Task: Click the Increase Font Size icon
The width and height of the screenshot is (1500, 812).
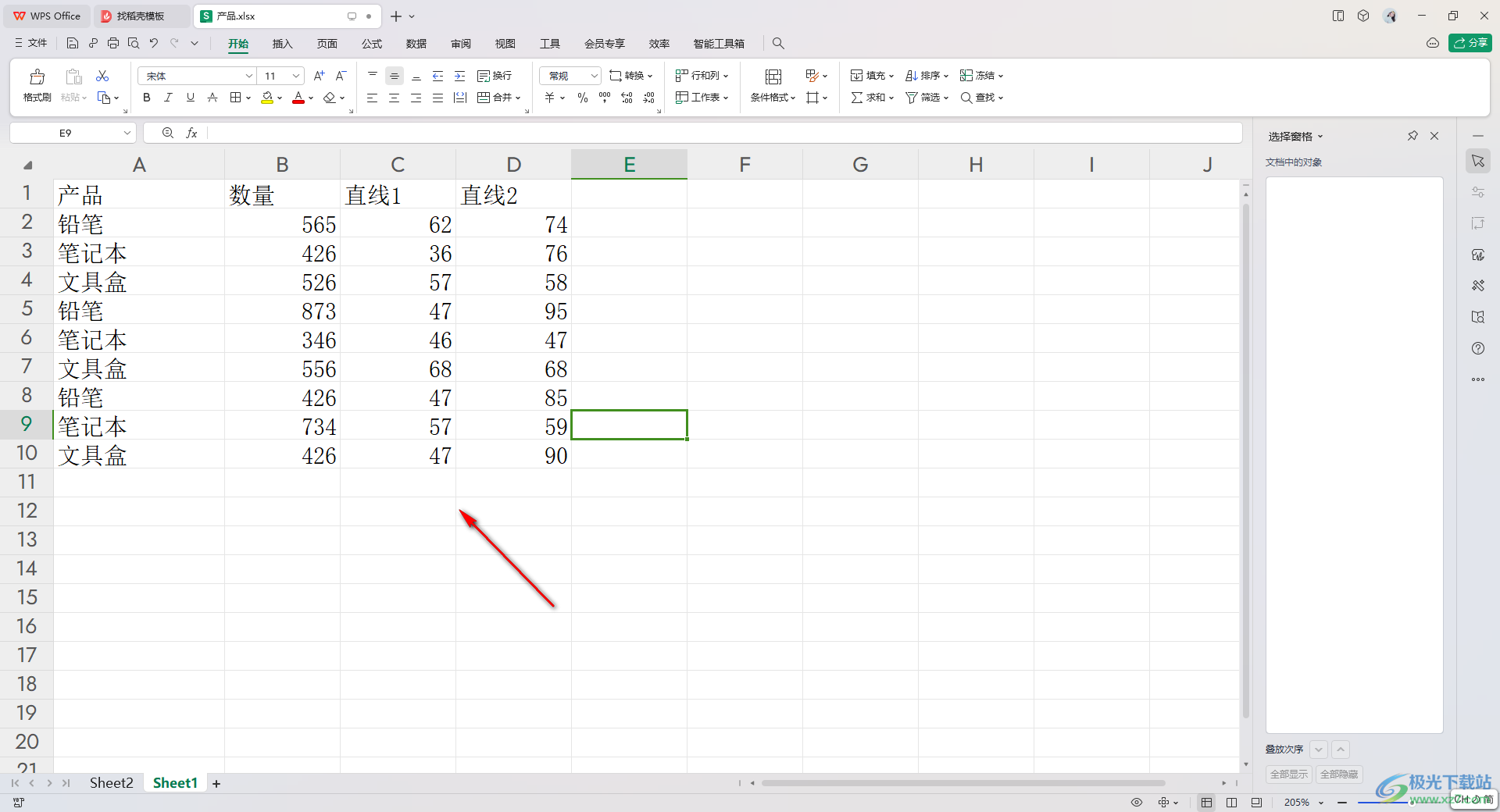Action: click(319, 76)
